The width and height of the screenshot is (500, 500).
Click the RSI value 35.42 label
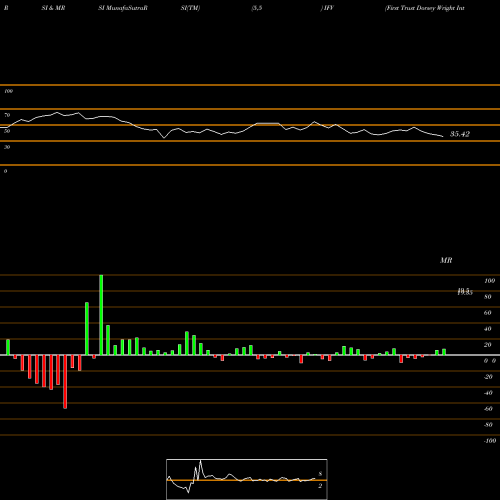[460, 134]
